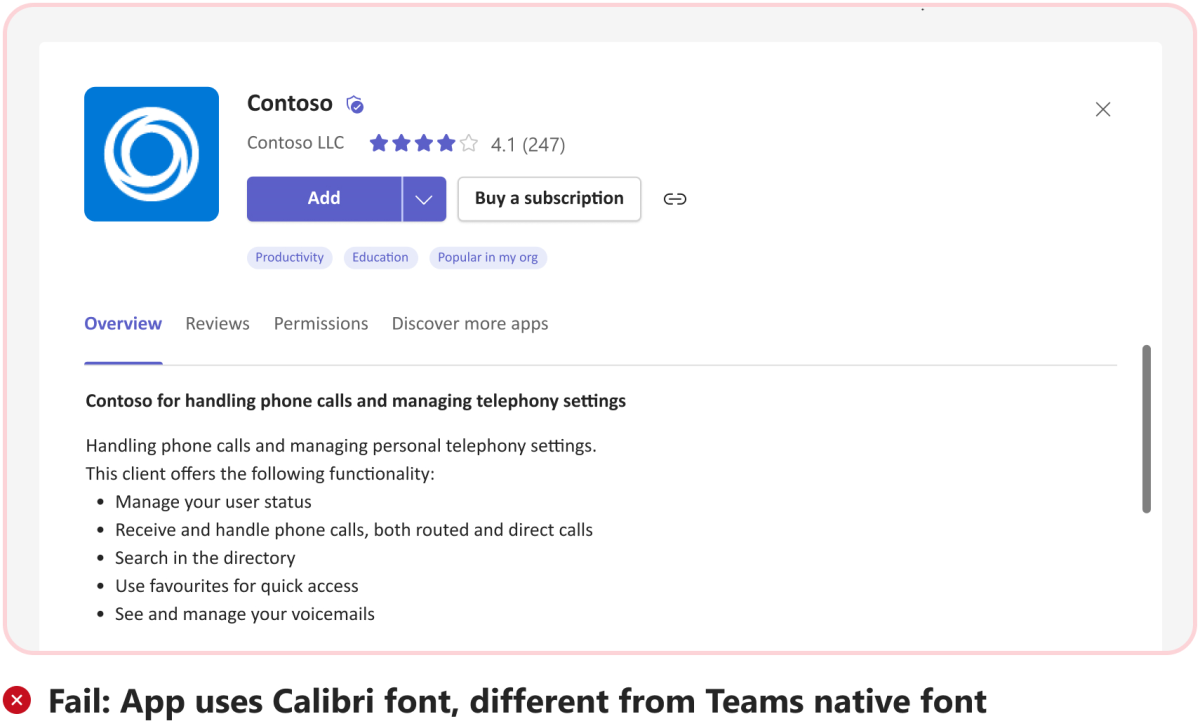Viewport: 1200px width, 721px height.
Task: Select the Productivity category tag
Action: pos(289,257)
